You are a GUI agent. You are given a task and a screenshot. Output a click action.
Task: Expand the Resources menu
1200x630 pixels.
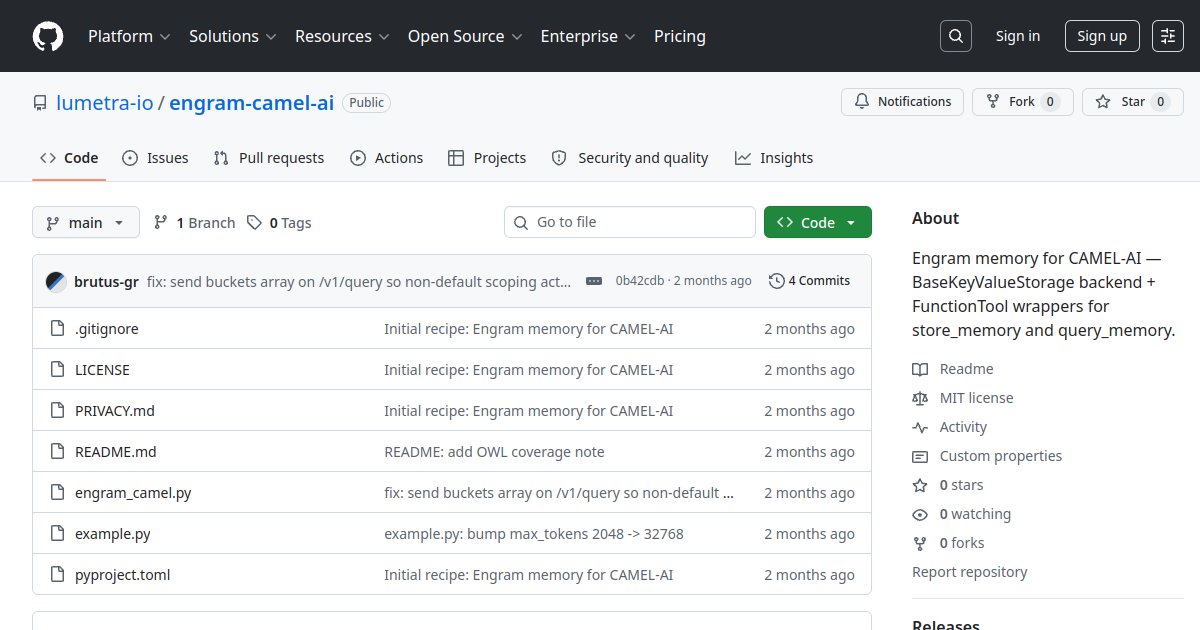(341, 36)
